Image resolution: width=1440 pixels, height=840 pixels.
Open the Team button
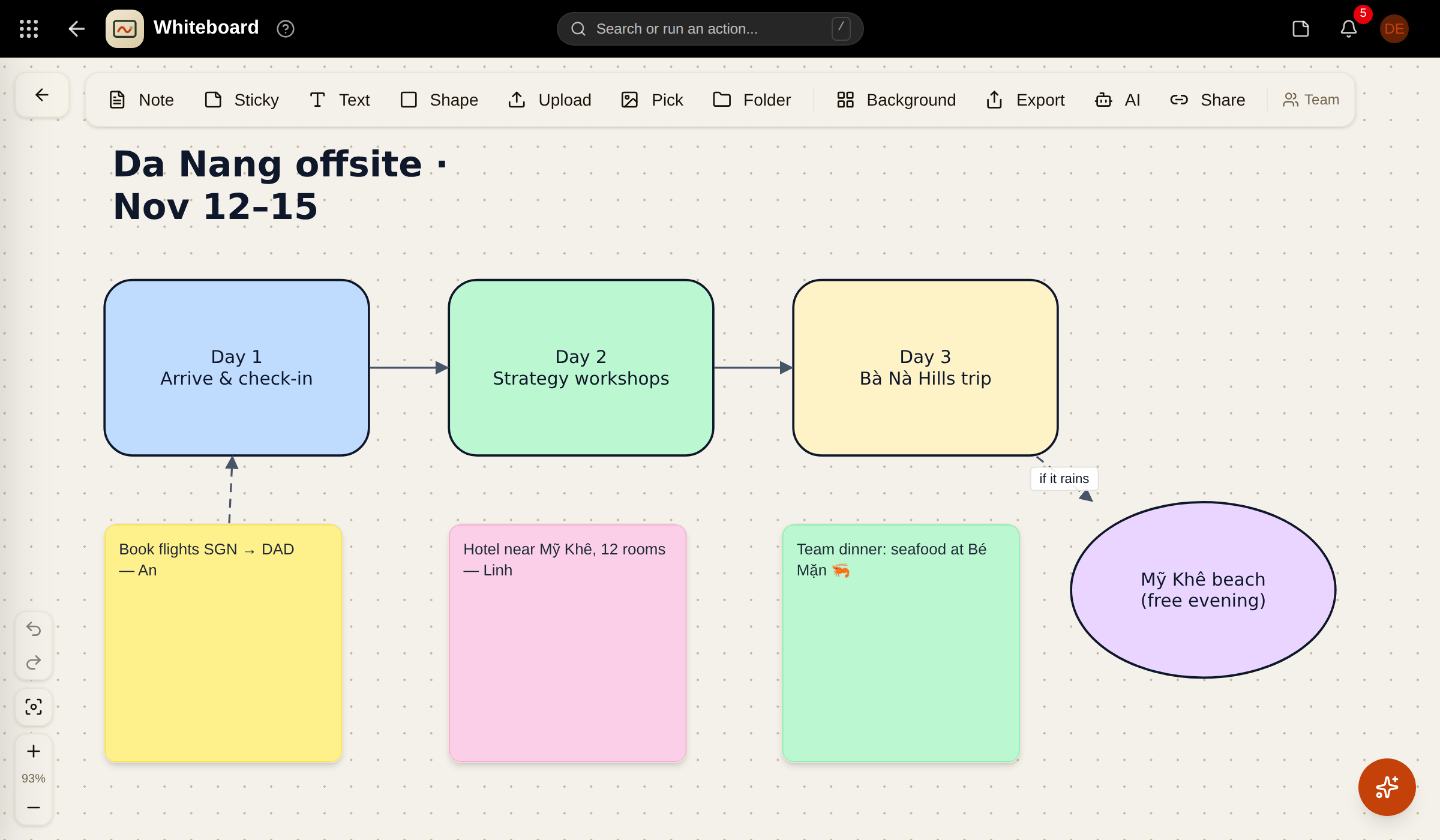(1311, 100)
